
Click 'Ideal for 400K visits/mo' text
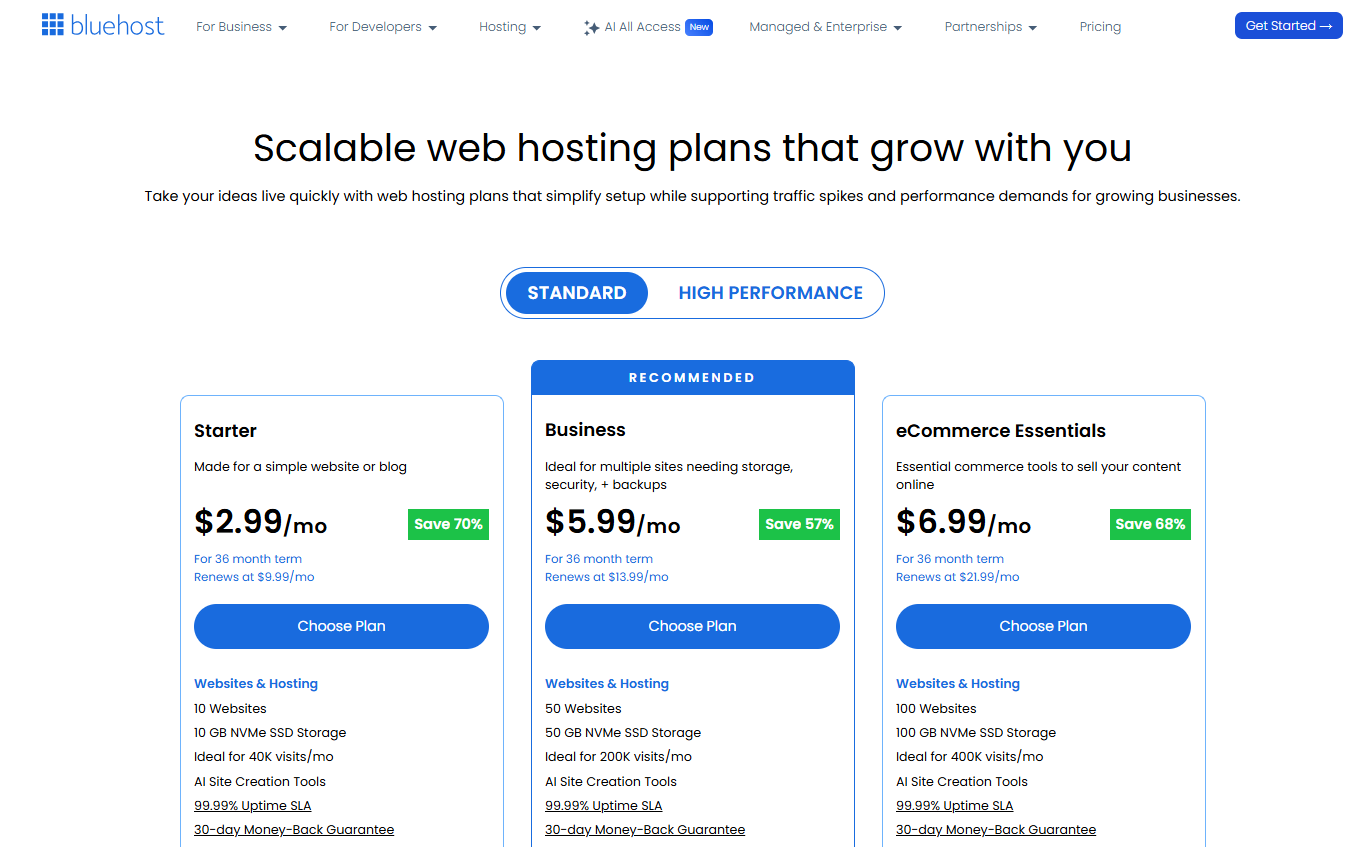pyautogui.click(x=969, y=757)
